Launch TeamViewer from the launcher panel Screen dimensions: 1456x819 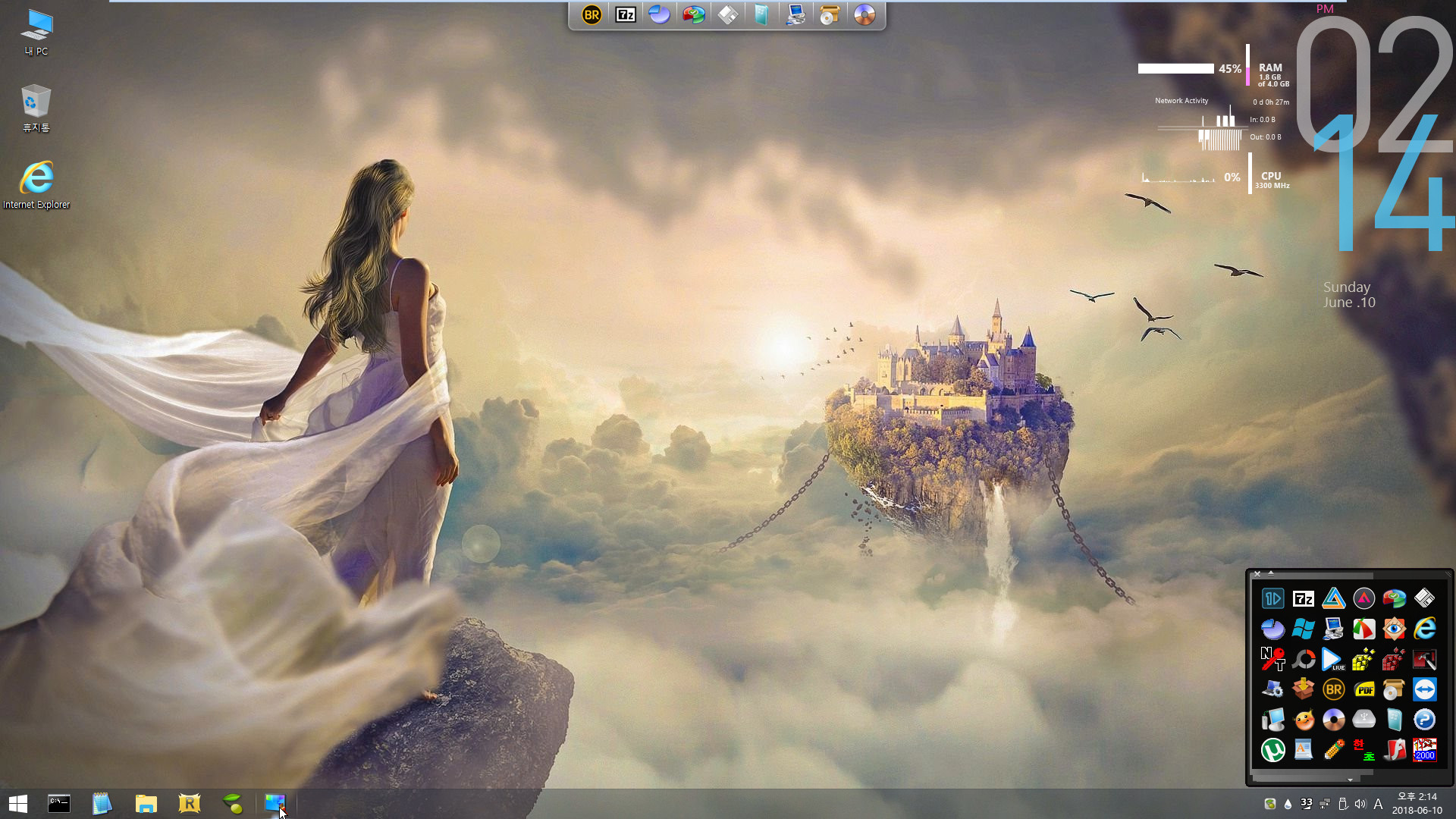pos(1424,689)
